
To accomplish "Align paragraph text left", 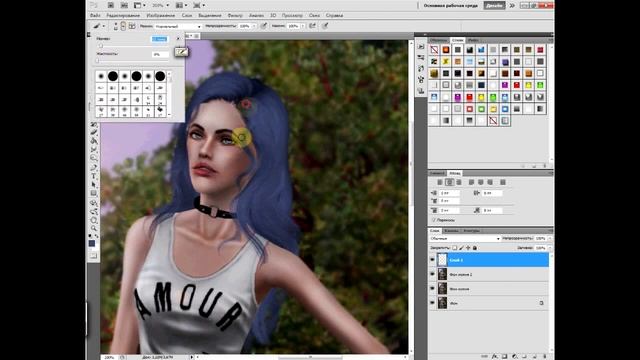I will pyautogui.click(x=440, y=182).
